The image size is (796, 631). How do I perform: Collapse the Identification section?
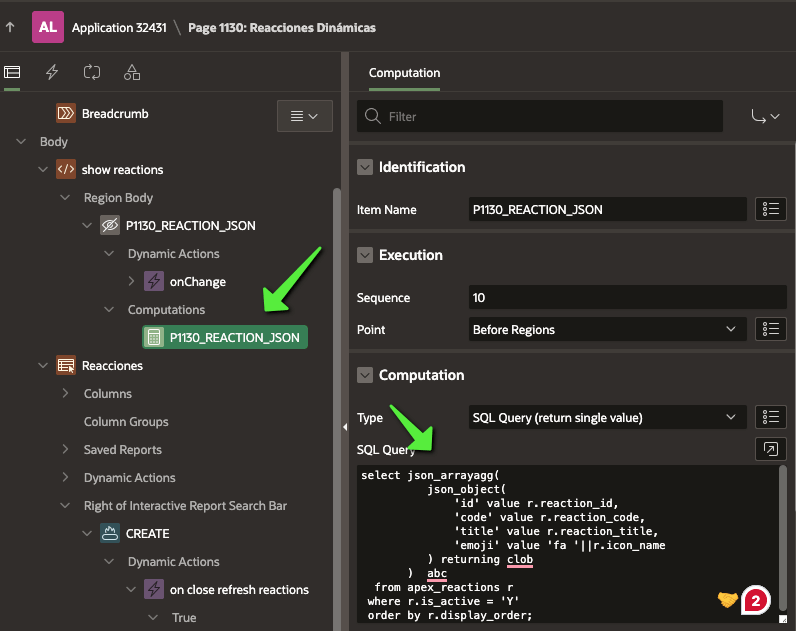[365, 167]
